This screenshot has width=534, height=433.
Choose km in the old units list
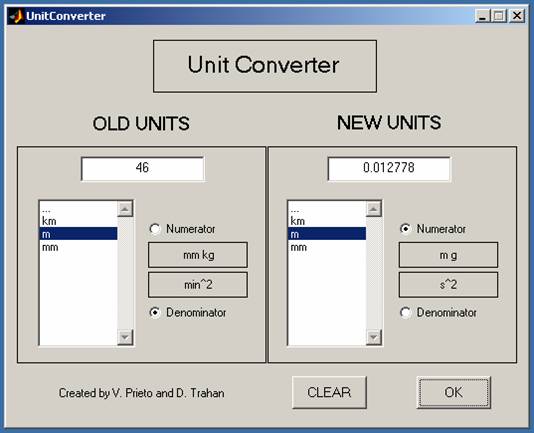click(79, 221)
